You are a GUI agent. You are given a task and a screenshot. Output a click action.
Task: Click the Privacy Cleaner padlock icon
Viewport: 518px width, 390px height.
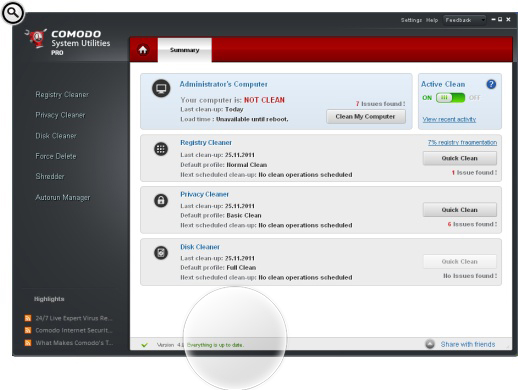(161, 201)
